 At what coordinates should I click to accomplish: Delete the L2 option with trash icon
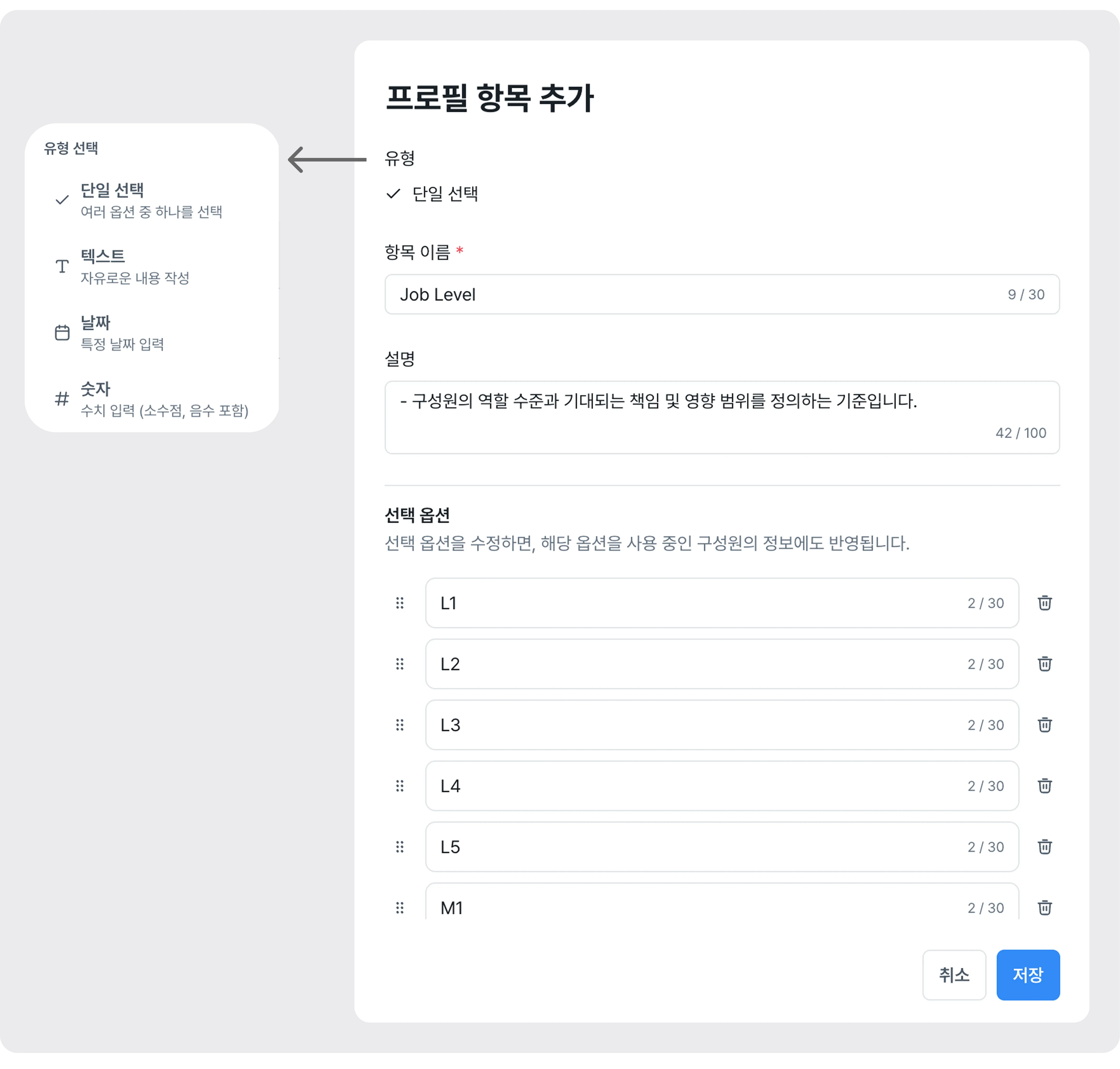click(x=1044, y=664)
